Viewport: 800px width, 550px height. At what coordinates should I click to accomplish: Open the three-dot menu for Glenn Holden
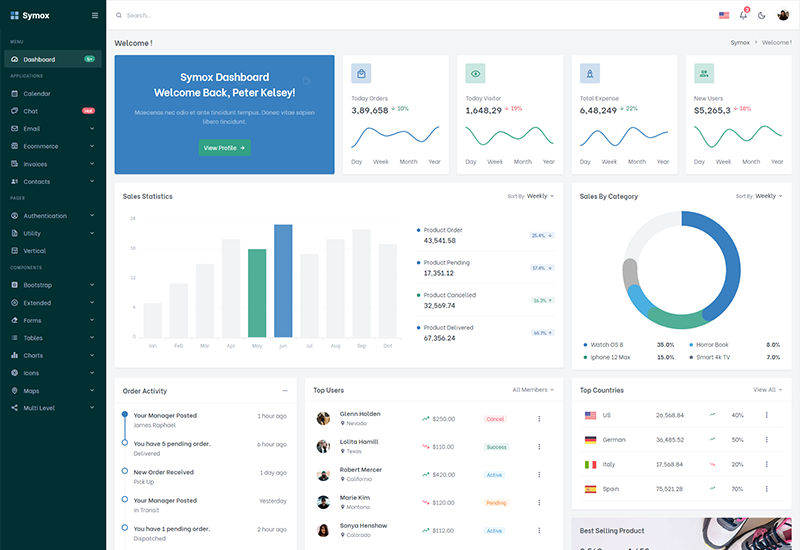pos(539,419)
